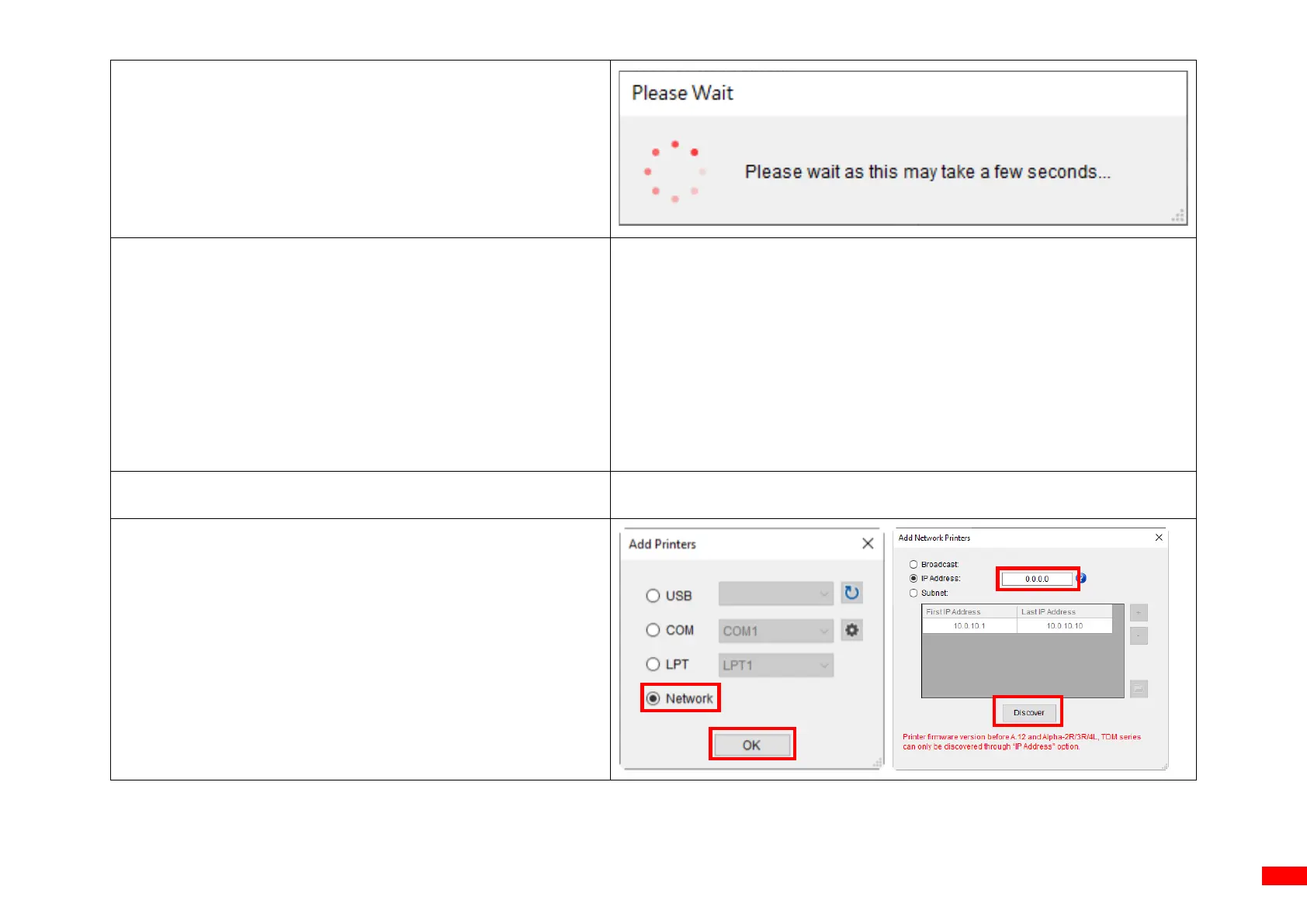The width and height of the screenshot is (1307, 924).
Task: Open COM port settings gear
Action: click(851, 630)
